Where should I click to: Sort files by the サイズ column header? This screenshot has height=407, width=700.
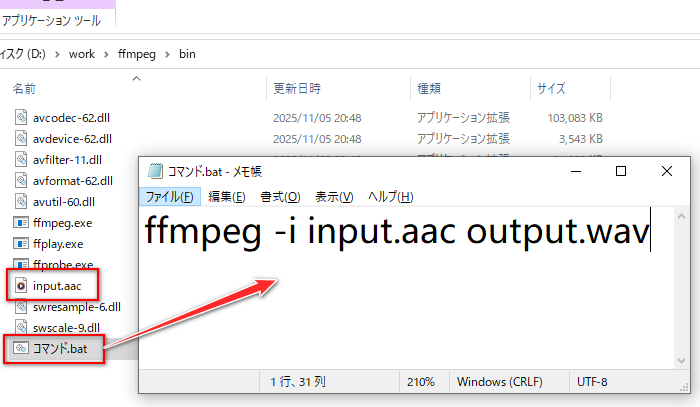551,88
